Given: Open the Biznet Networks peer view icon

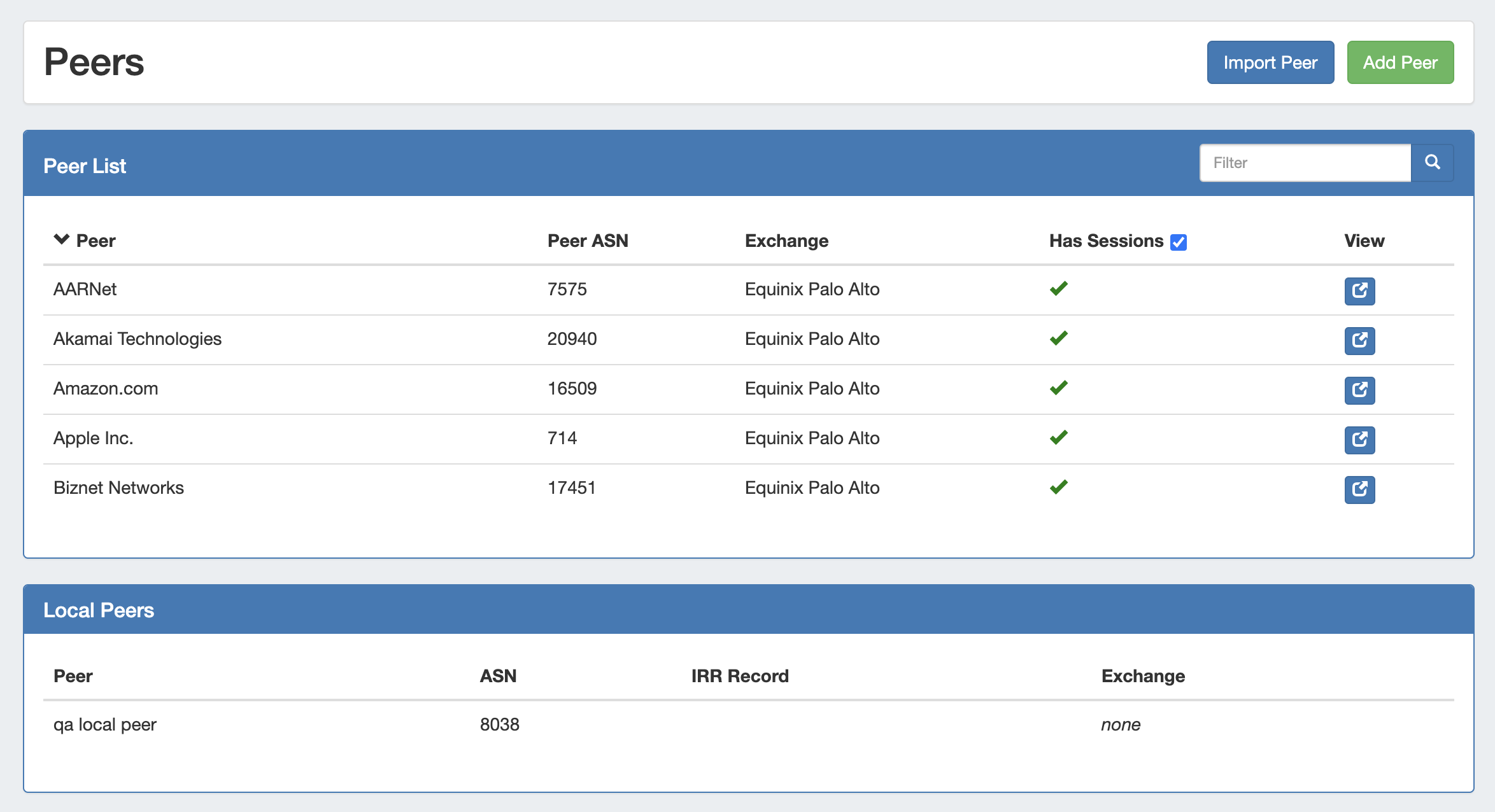Looking at the screenshot, I should 1359,489.
